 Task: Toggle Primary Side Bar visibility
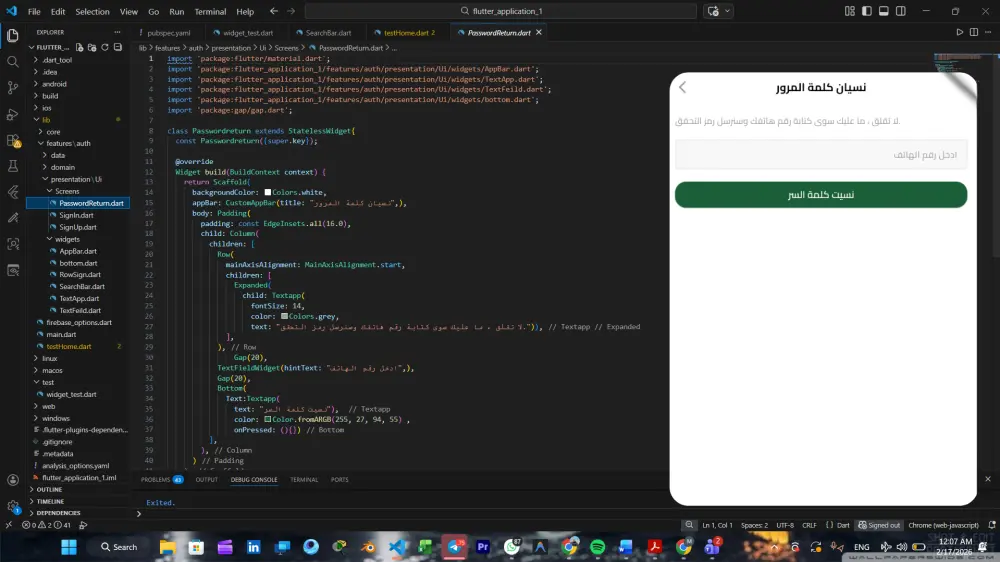867,11
